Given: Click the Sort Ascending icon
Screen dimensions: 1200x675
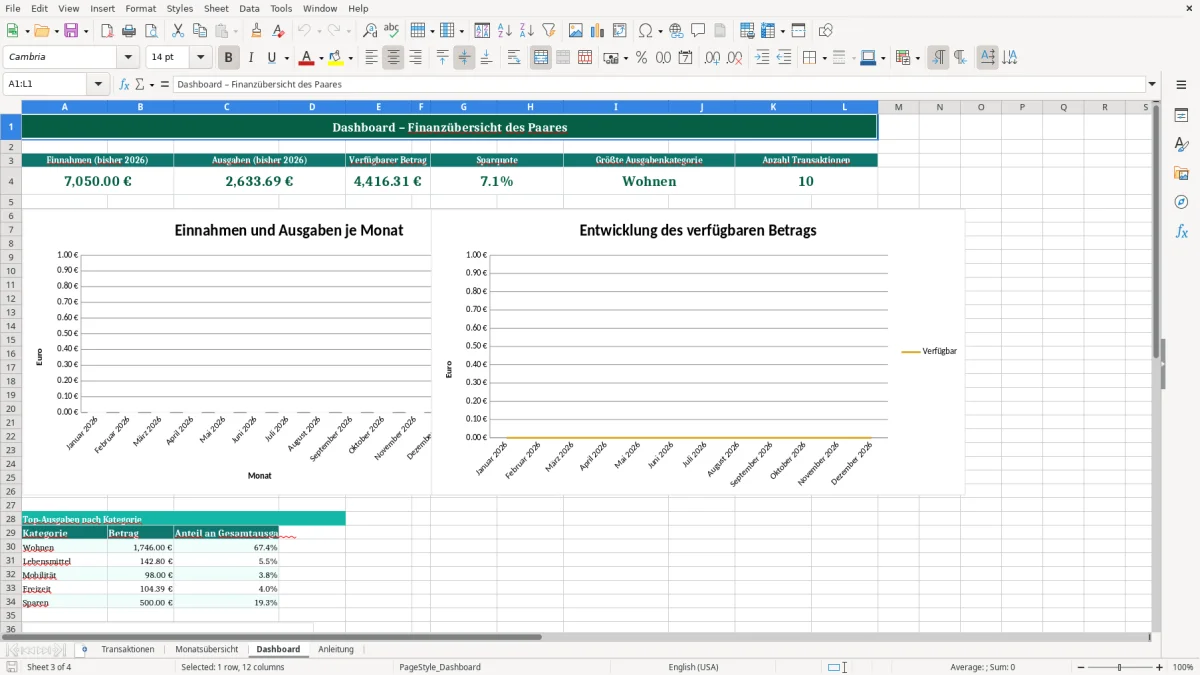Looking at the screenshot, I should click(x=505, y=31).
